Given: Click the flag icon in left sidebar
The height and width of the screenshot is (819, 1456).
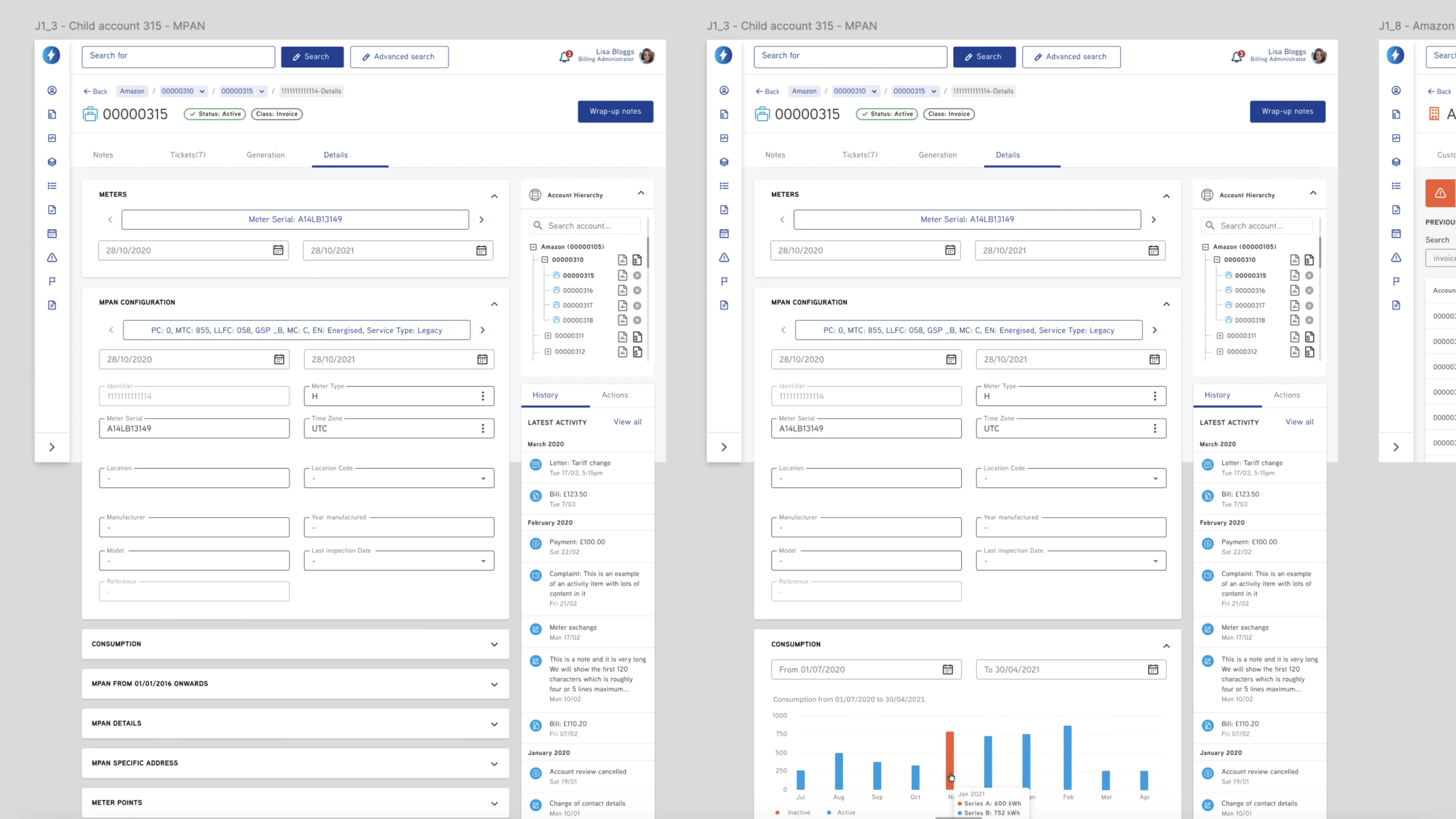Looking at the screenshot, I should tap(52, 282).
